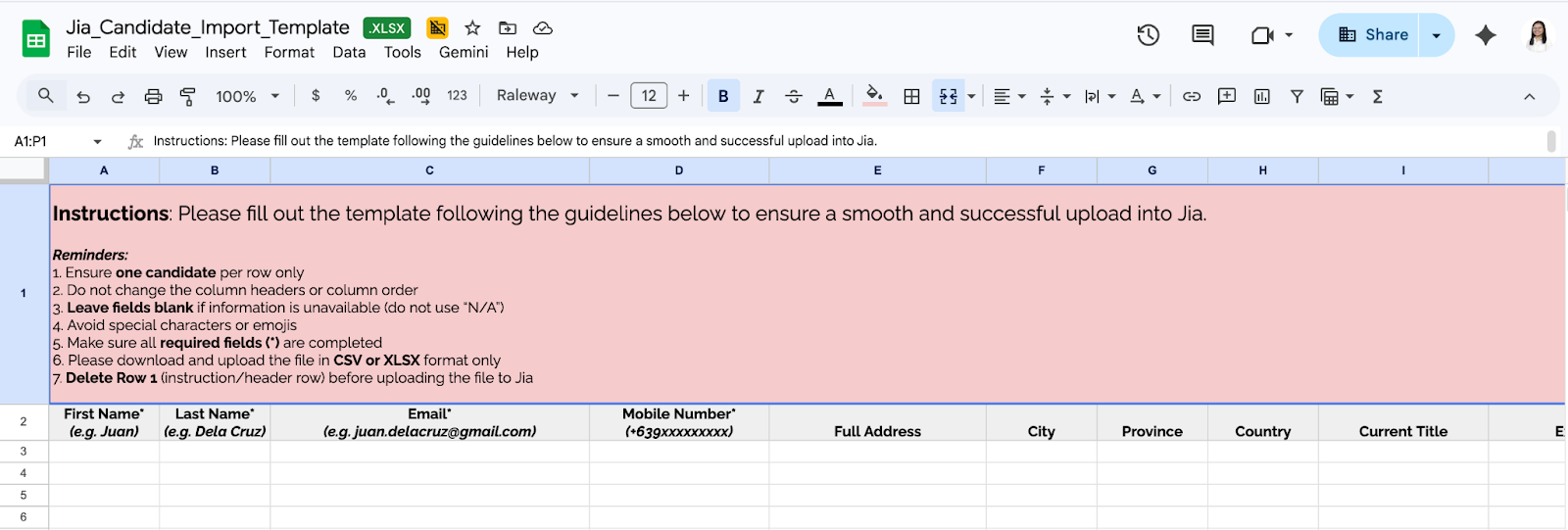The width and height of the screenshot is (1568, 530).
Task: Click the decrease font size button
Action: (613, 96)
